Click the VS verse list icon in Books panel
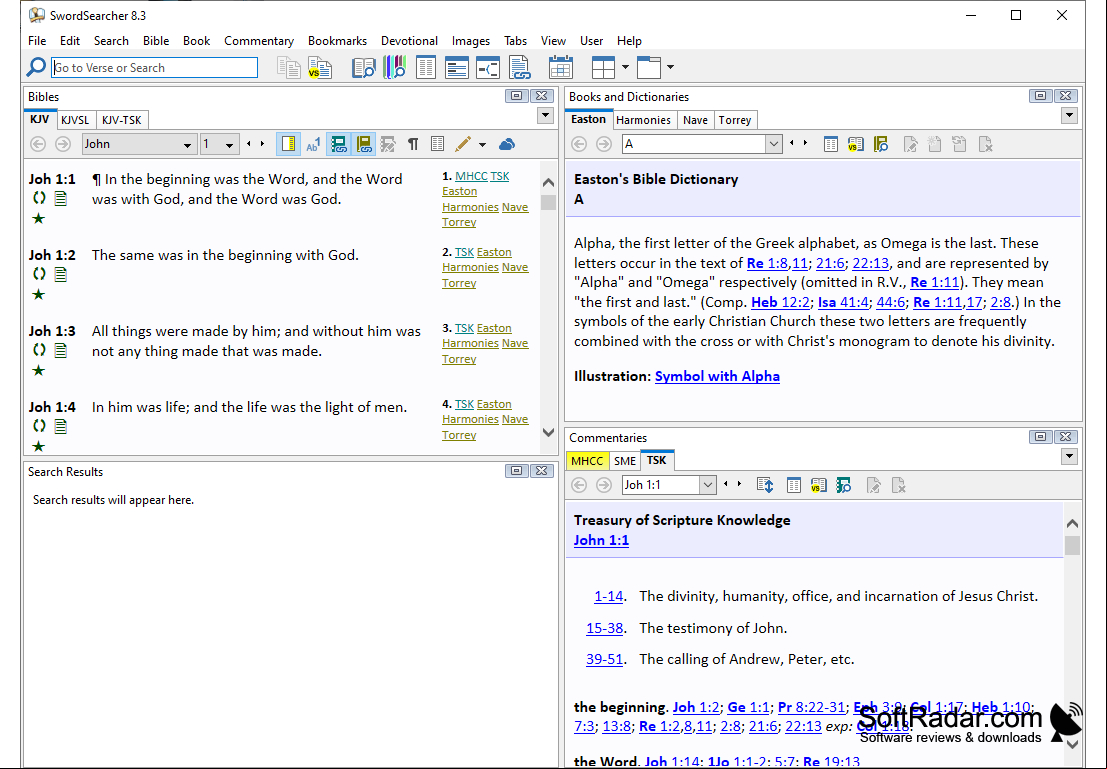Image resolution: width=1107 pixels, height=769 pixels. 856,144
